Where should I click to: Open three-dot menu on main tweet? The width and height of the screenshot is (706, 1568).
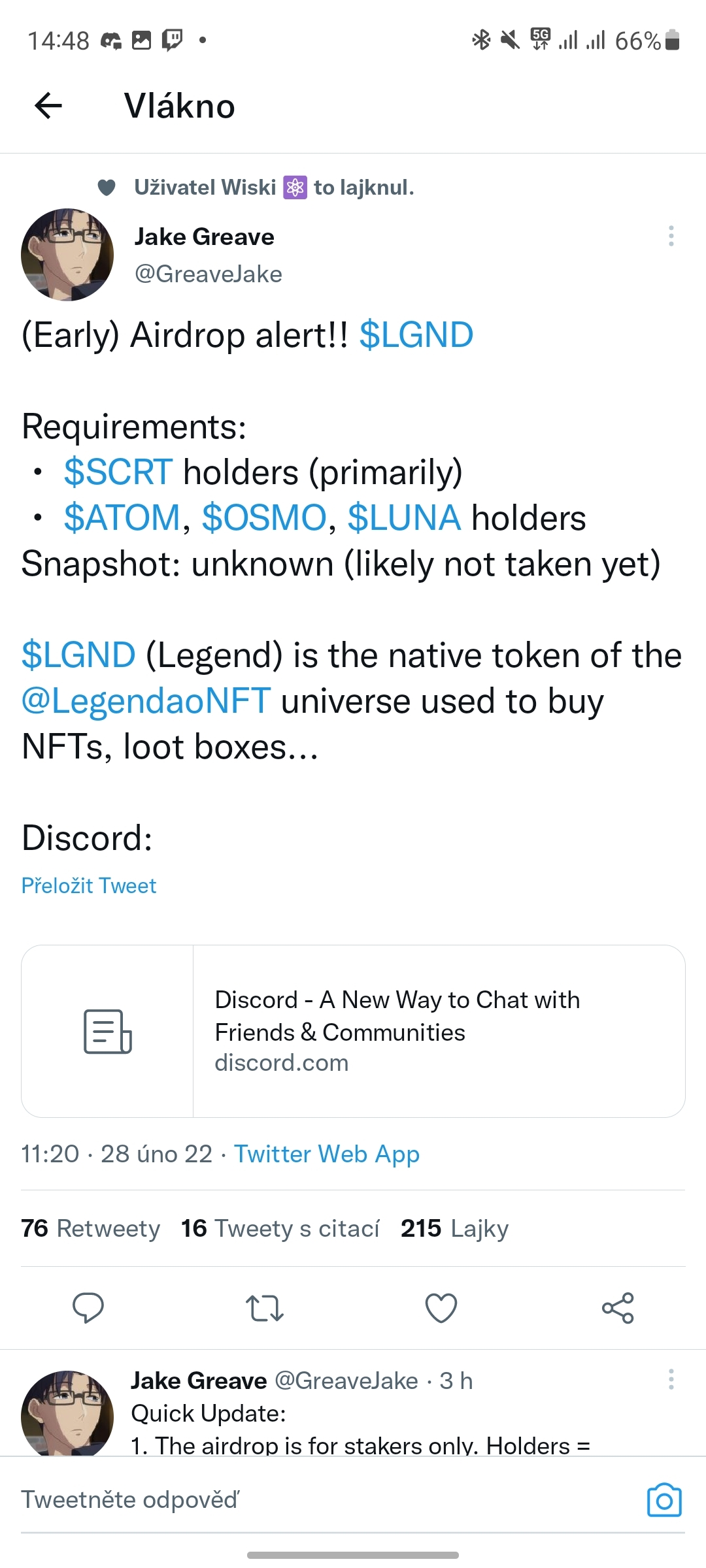click(671, 236)
